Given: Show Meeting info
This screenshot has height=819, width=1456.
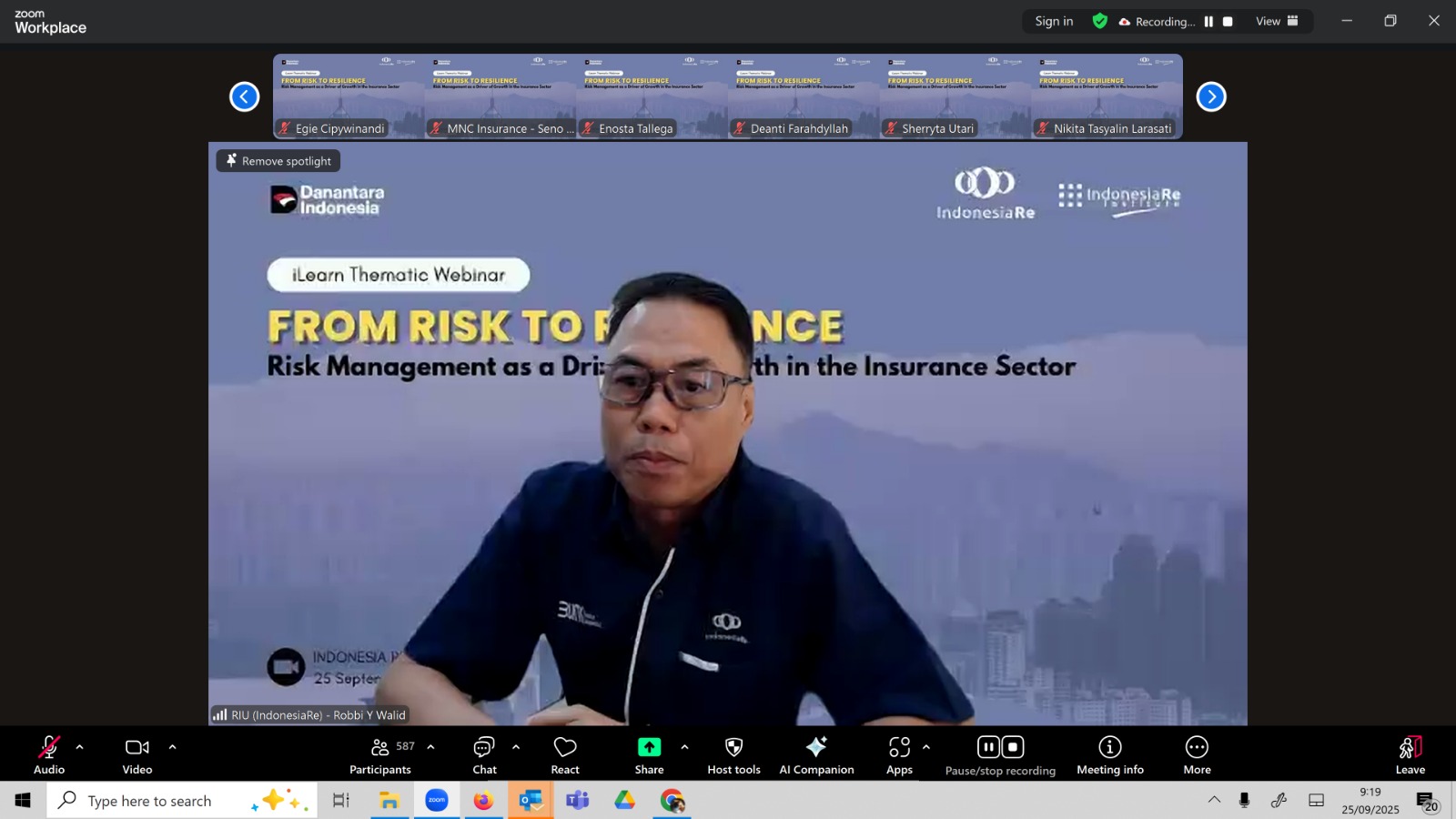Looking at the screenshot, I should pos(1109,755).
